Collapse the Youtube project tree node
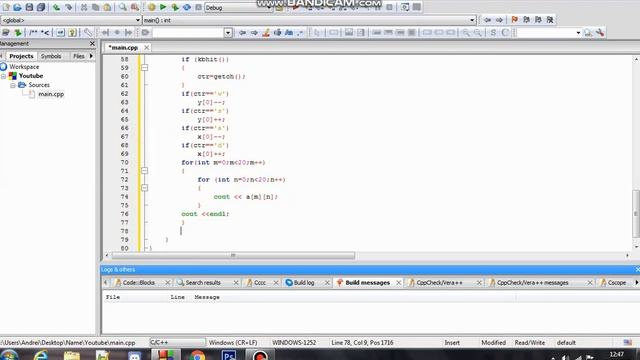The height and width of the screenshot is (360, 640). coord(4,76)
